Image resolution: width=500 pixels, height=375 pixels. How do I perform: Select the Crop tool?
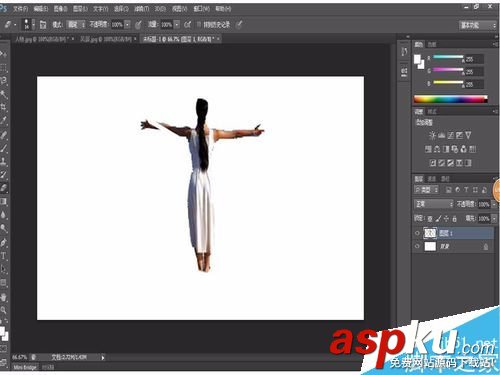point(3,108)
